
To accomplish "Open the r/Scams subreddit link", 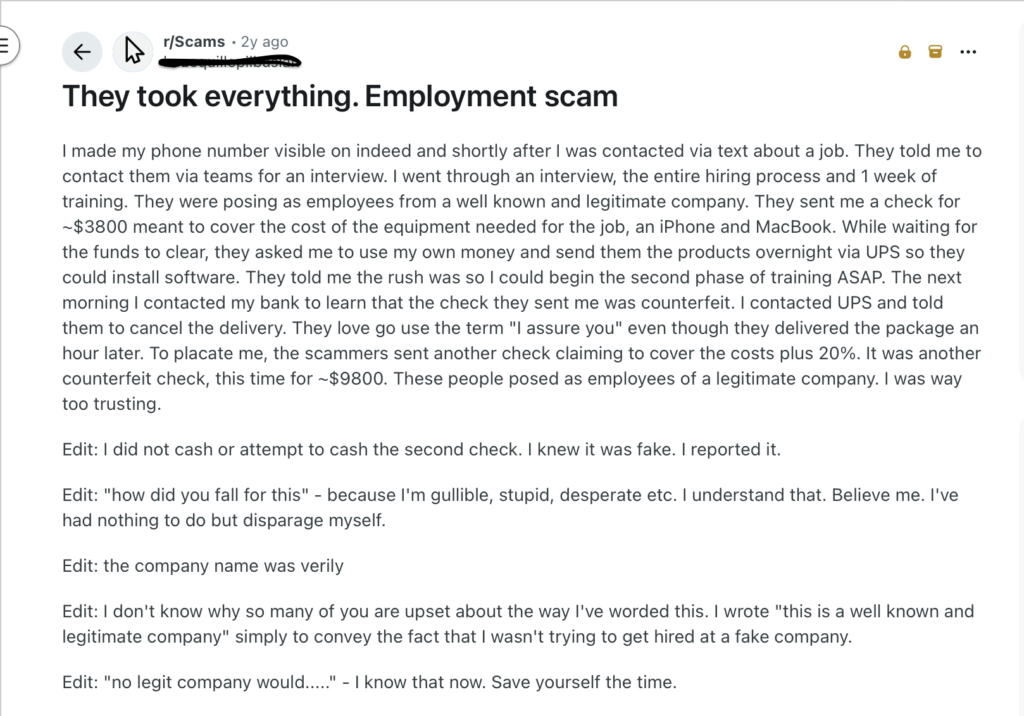I will [x=194, y=42].
